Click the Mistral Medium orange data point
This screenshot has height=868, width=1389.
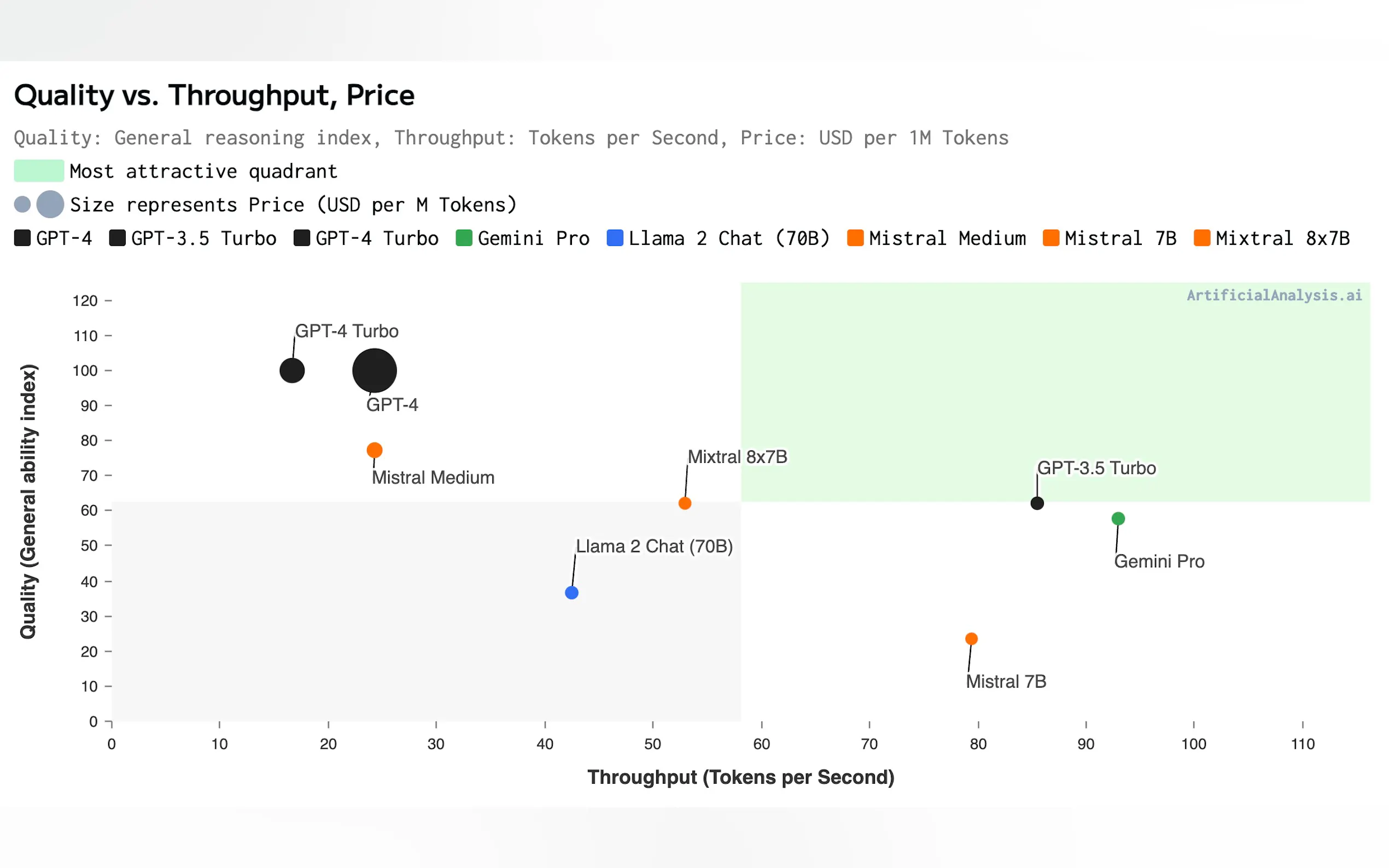(375, 450)
